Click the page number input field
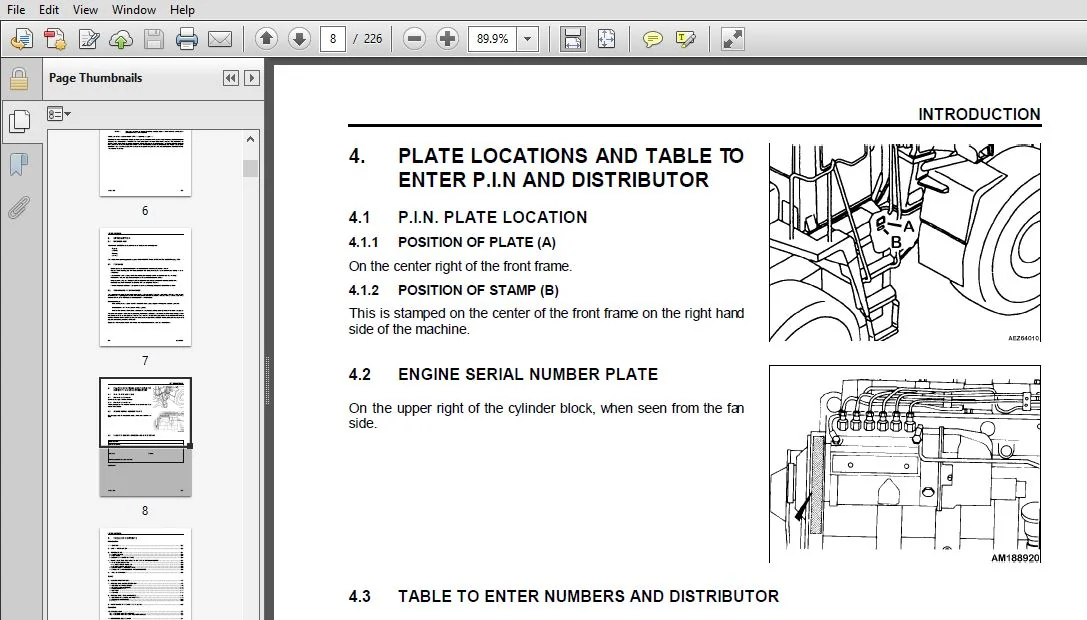This screenshot has width=1087, height=620. point(333,39)
